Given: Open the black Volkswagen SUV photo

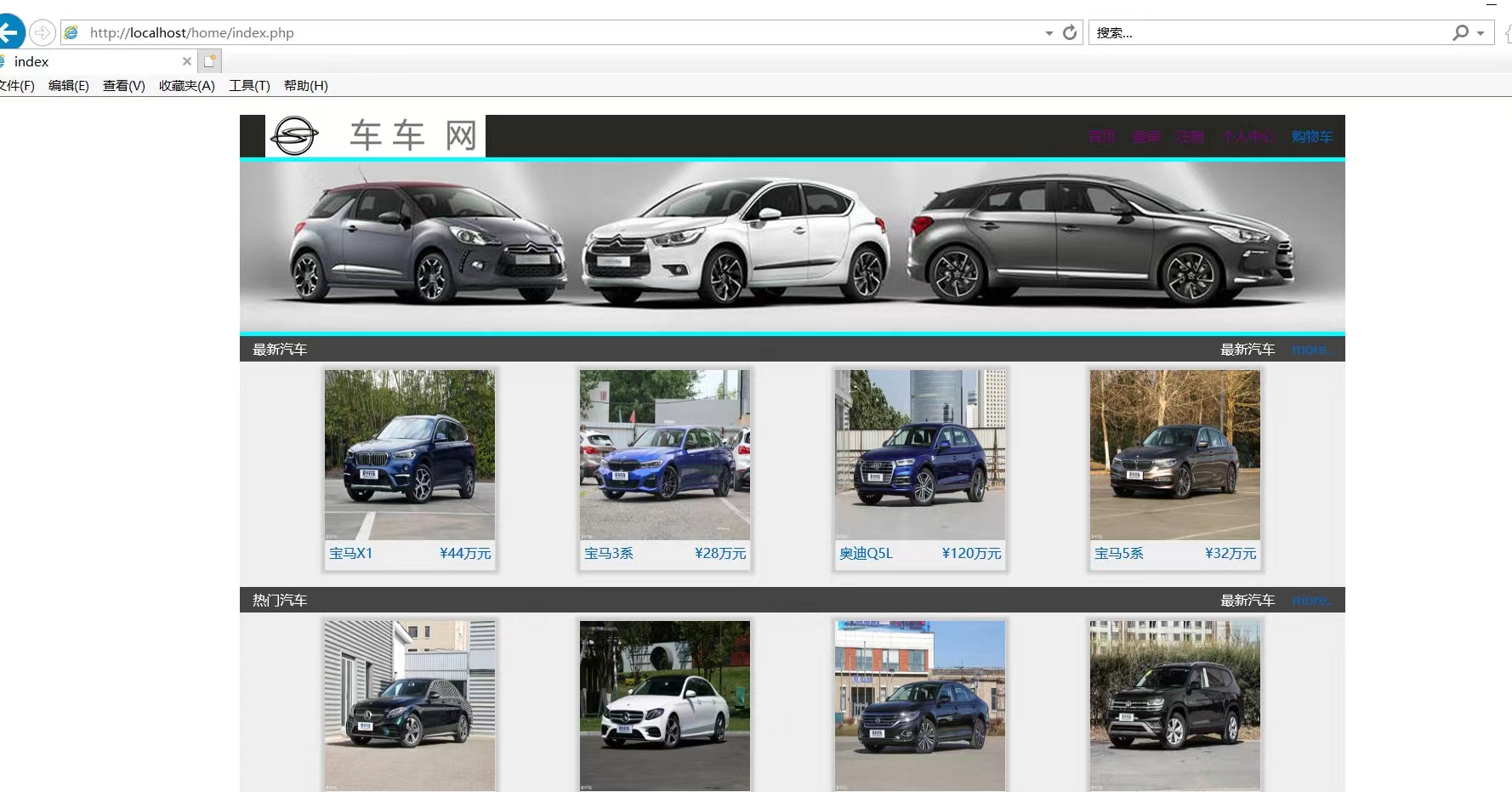Looking at the screenshot, I should (1175, 706).
